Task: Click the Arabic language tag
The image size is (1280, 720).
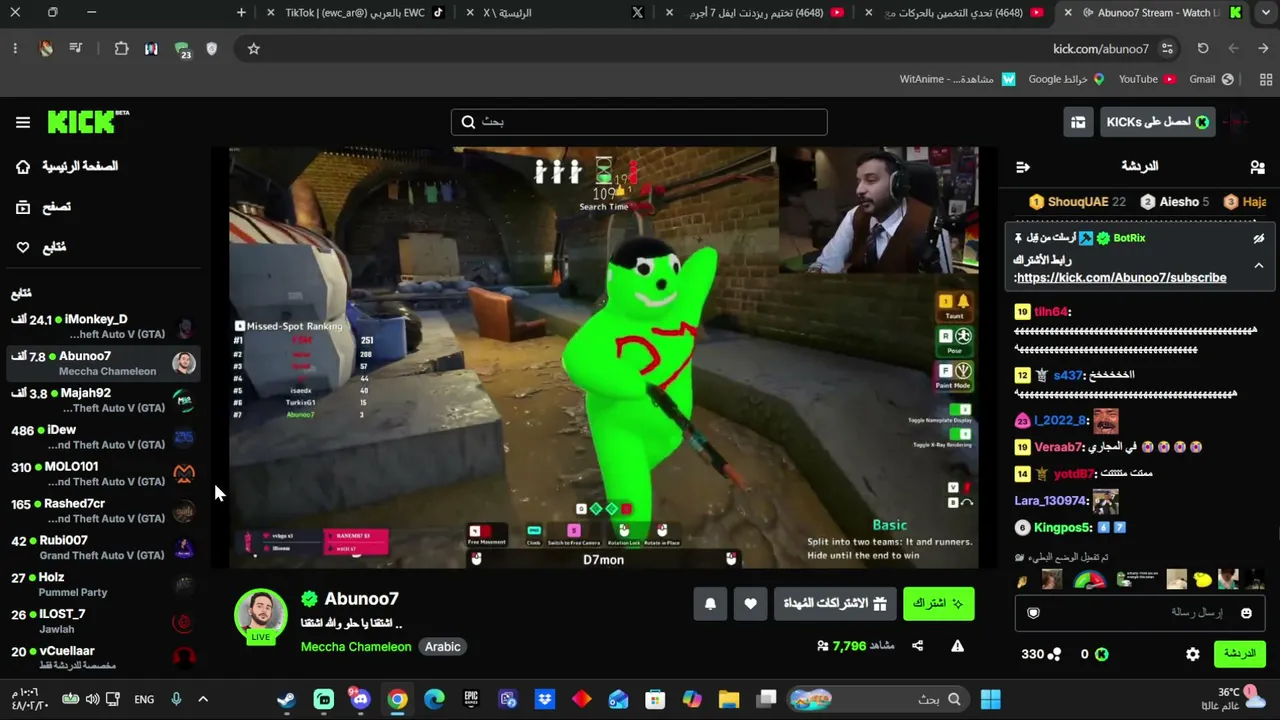Action: pos(443,646)
